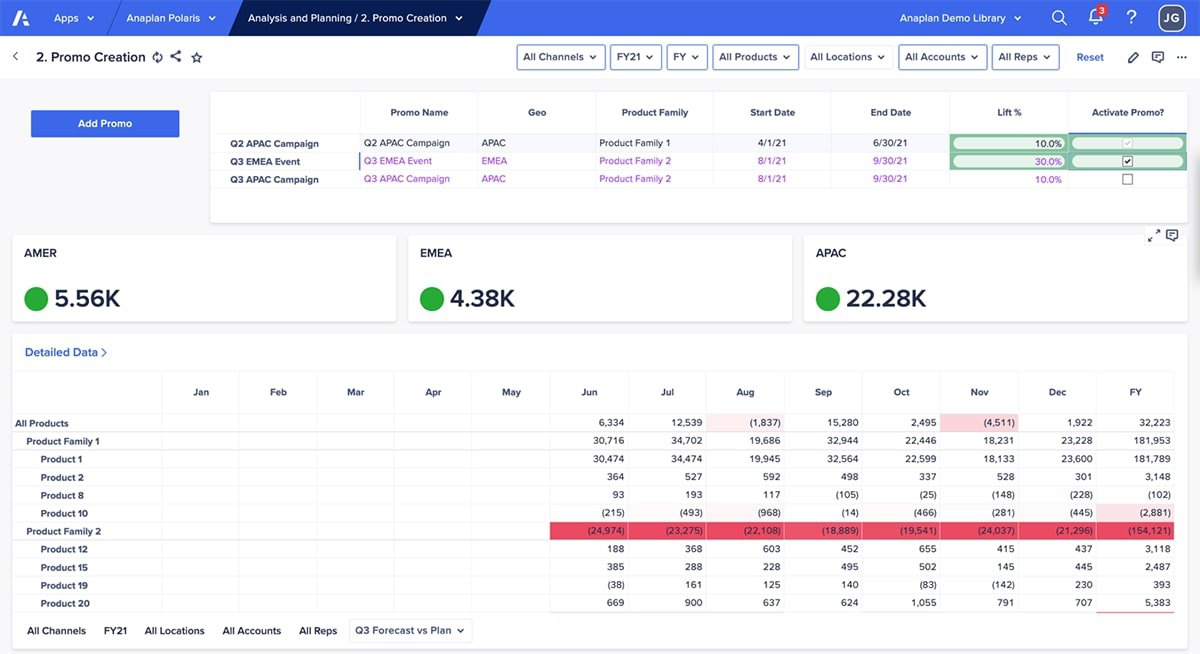Click the share icon beside page title
Screen dimensions: 1200x654
(176, 57)
